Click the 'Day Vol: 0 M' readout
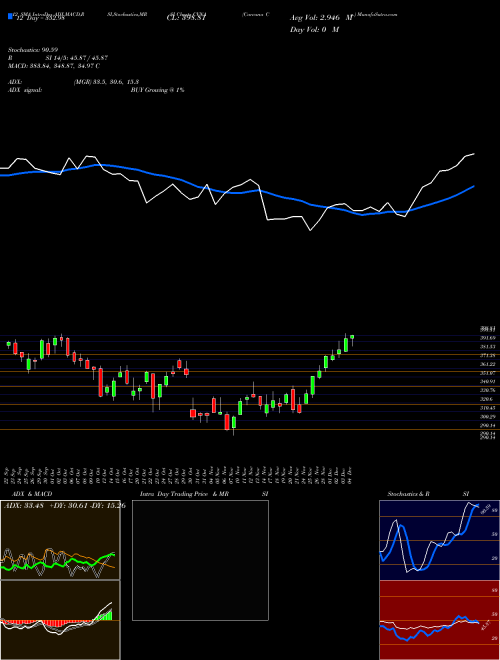 tap(314, 29)
